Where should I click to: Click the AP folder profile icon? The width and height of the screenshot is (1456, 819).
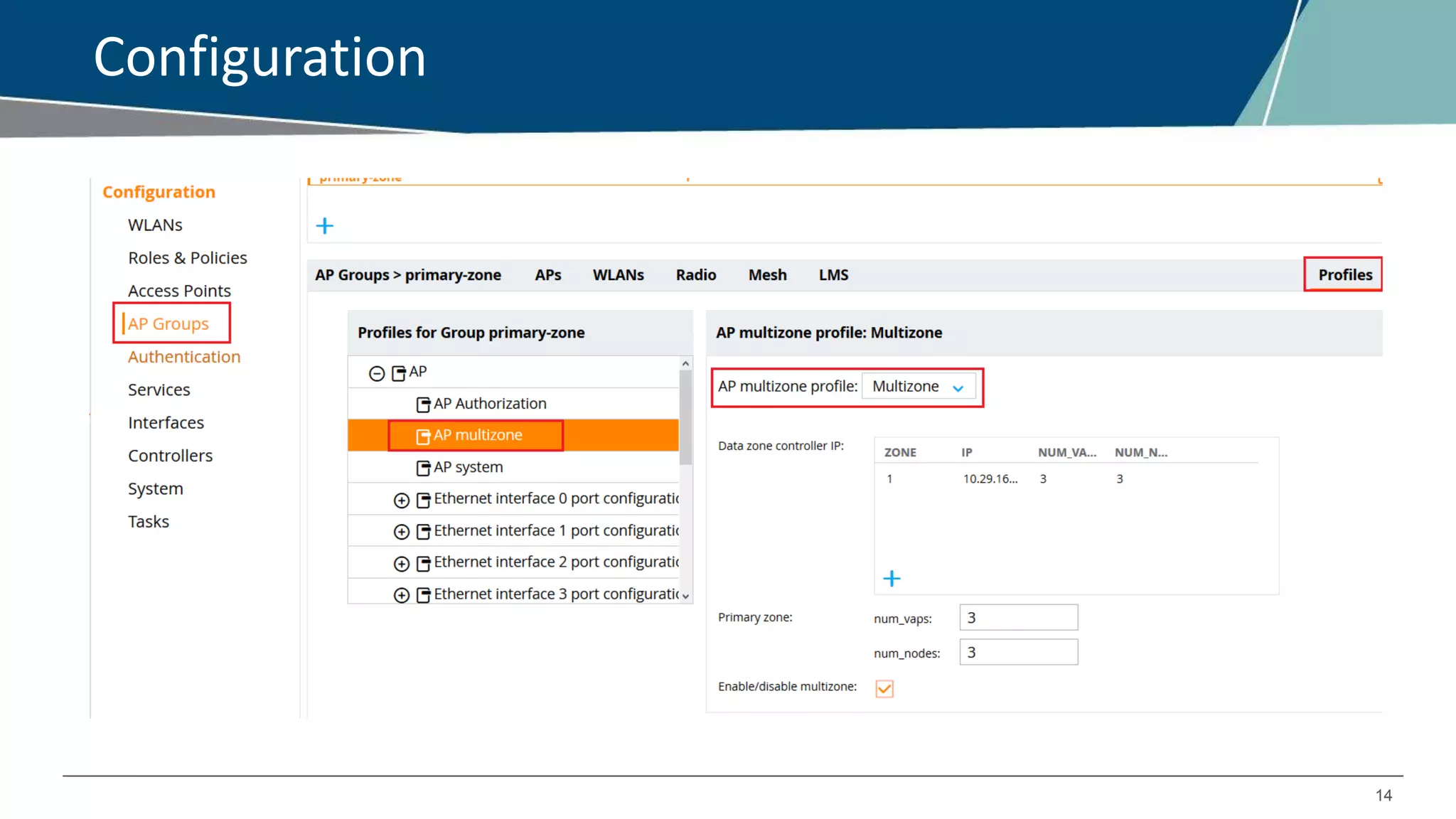pos(399,373)
